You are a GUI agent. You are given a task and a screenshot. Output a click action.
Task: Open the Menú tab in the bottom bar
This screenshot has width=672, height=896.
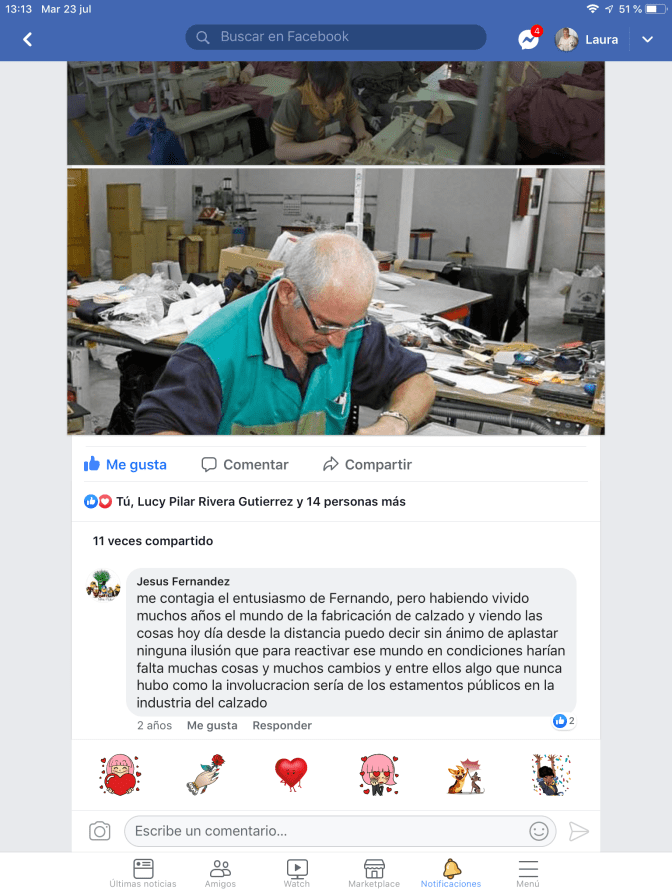tap(528, 874)
